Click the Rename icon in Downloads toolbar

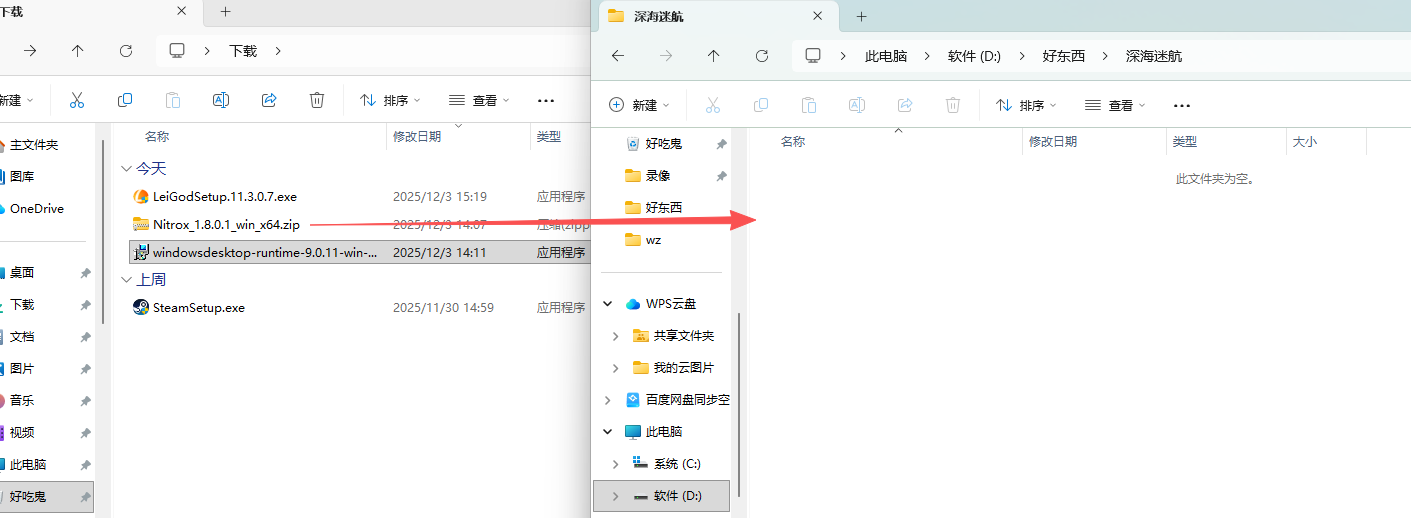point(221,100)
